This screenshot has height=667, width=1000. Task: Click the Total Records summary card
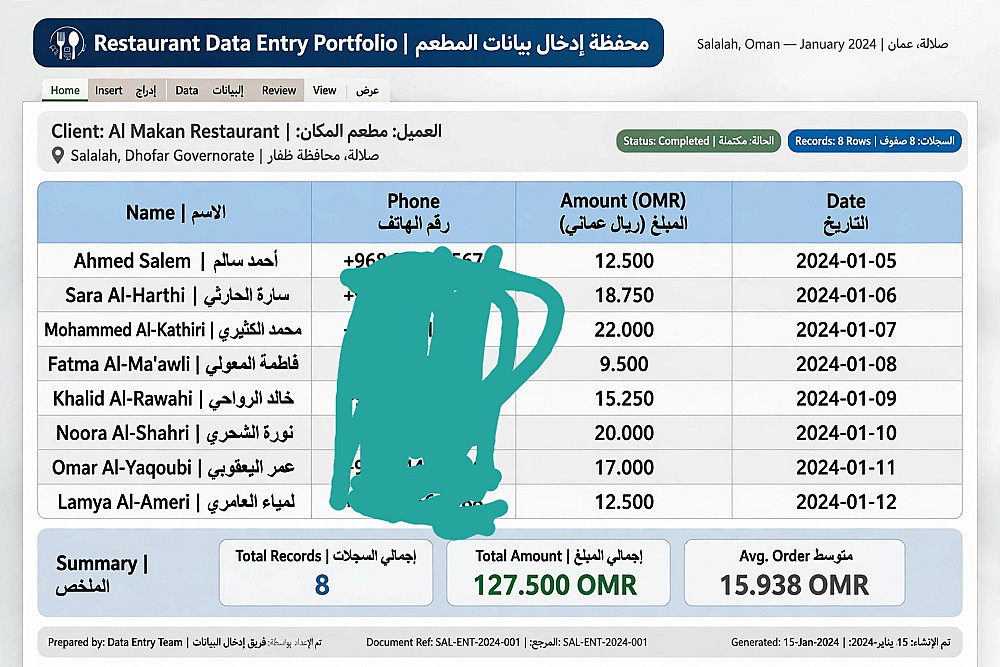[x=326, y=573]
